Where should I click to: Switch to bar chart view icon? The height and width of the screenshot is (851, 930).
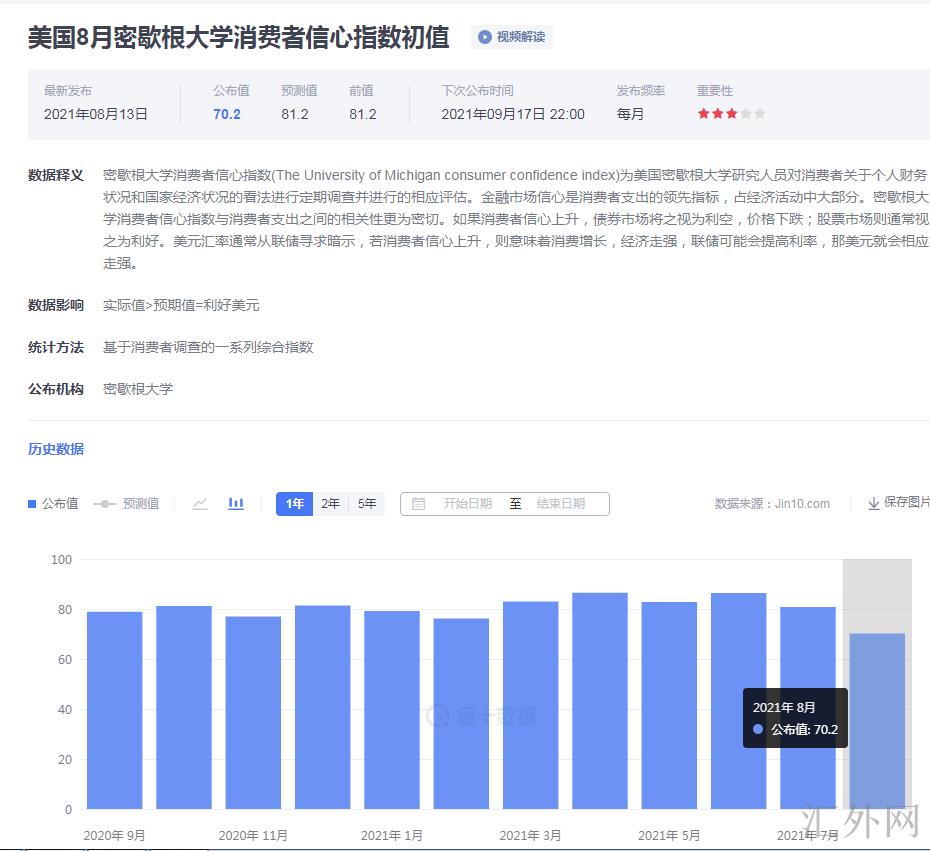(236, 504)
